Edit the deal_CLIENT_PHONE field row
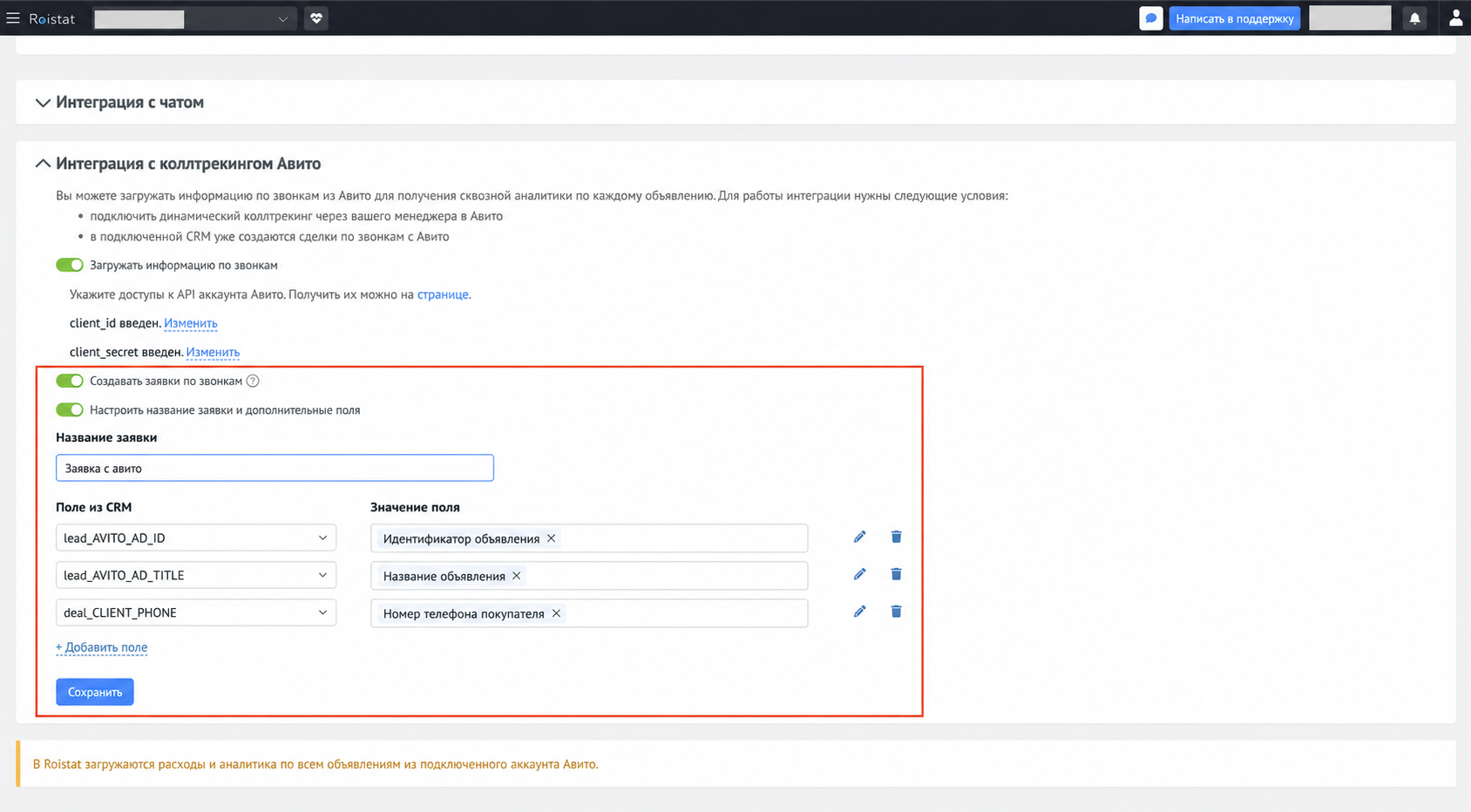 coord(859,612)
